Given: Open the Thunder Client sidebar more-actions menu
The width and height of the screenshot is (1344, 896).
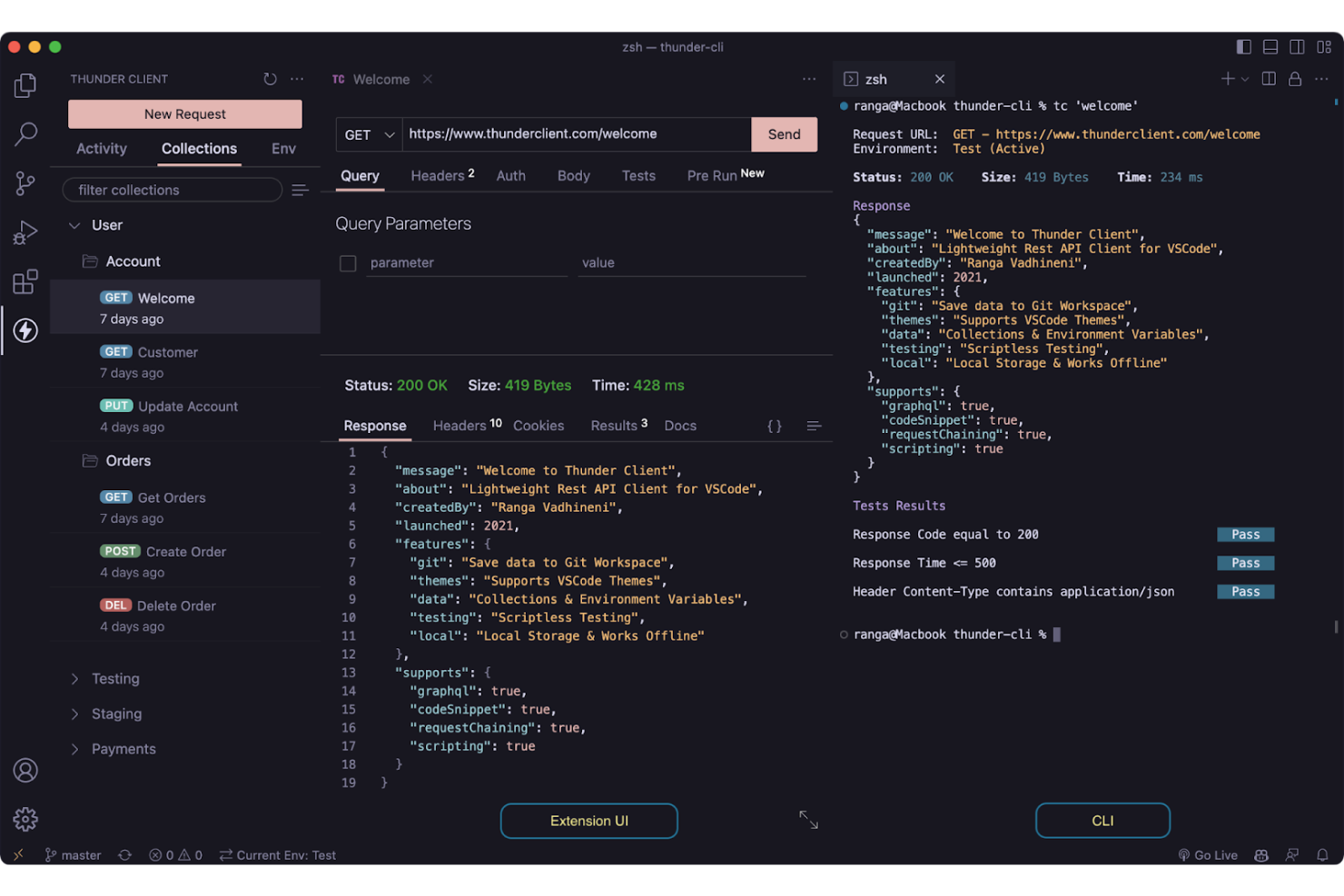Looking at the screenshot, I should tap(297, 79).
